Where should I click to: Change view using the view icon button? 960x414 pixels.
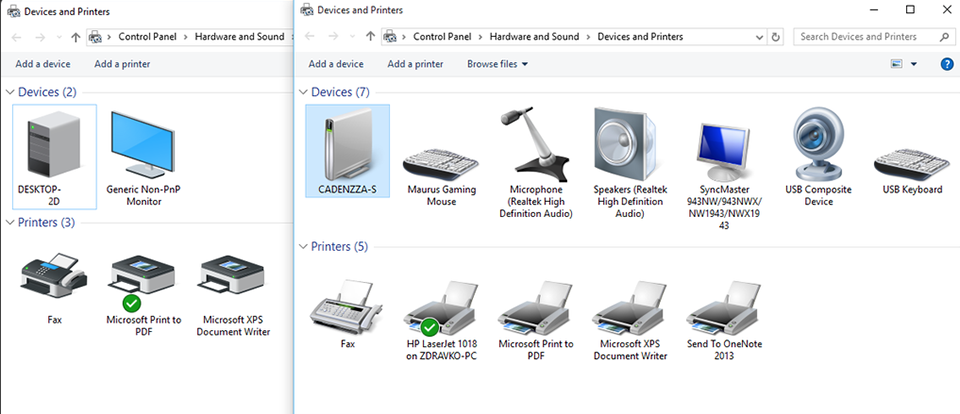tap(897, 64)
